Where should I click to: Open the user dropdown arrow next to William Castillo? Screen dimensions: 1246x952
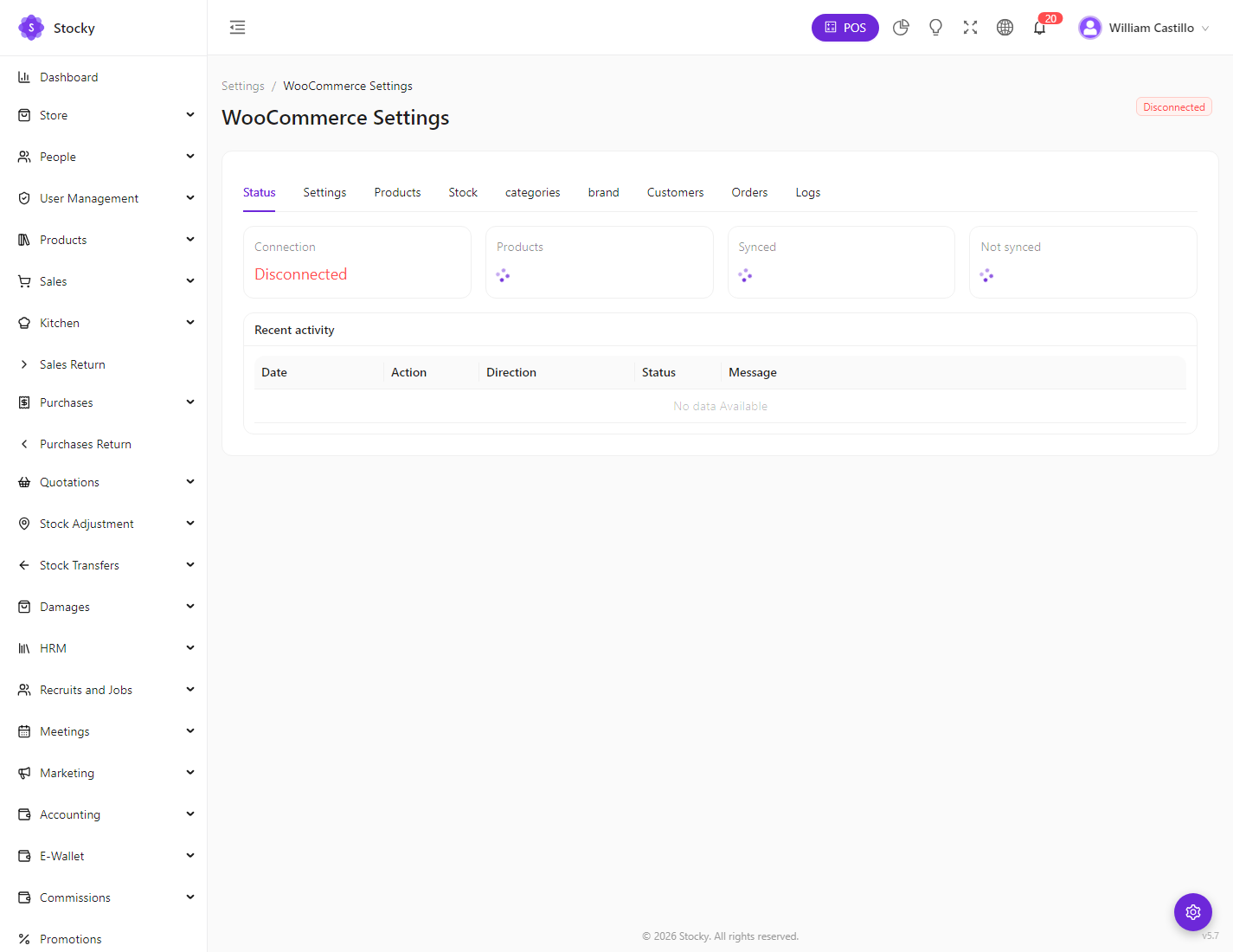point(1205,29)
